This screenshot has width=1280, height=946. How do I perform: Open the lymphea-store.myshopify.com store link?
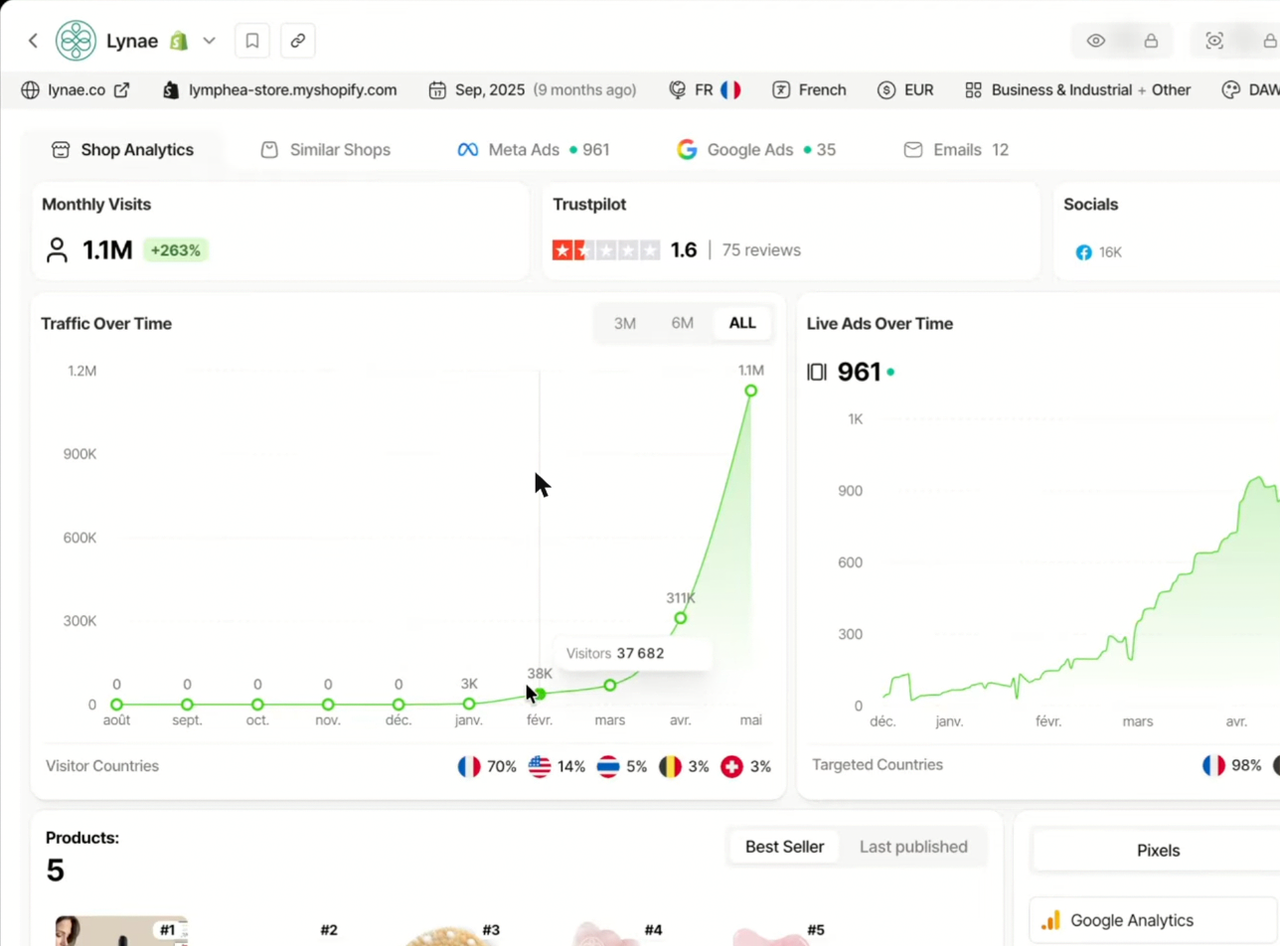click(280, 90)
